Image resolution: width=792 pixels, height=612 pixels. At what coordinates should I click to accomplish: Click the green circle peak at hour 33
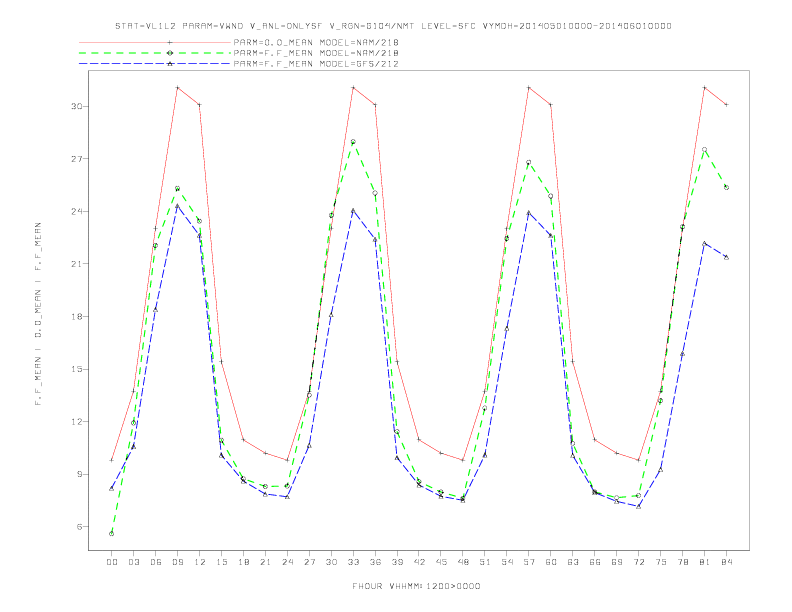coord(353,142)
